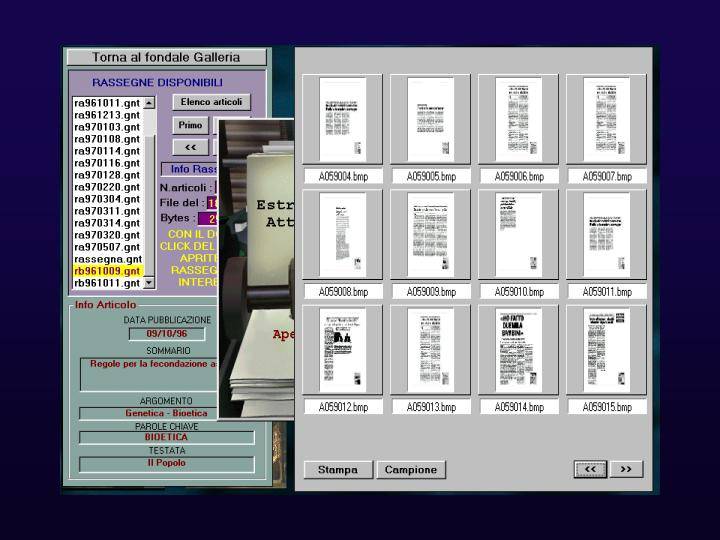This screenshot has height=540, width=720.
Task: Select highlighted rb961009.gnt entry
Action: 108,271
